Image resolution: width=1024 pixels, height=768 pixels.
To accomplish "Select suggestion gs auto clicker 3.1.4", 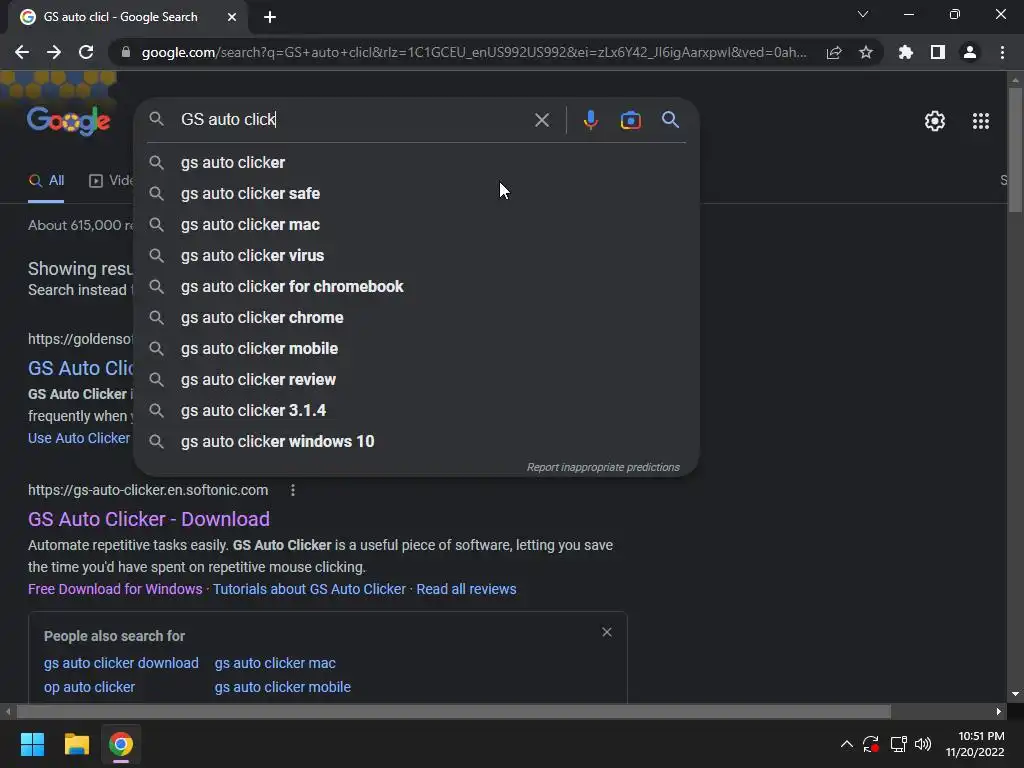I will [x=416, y=411].
